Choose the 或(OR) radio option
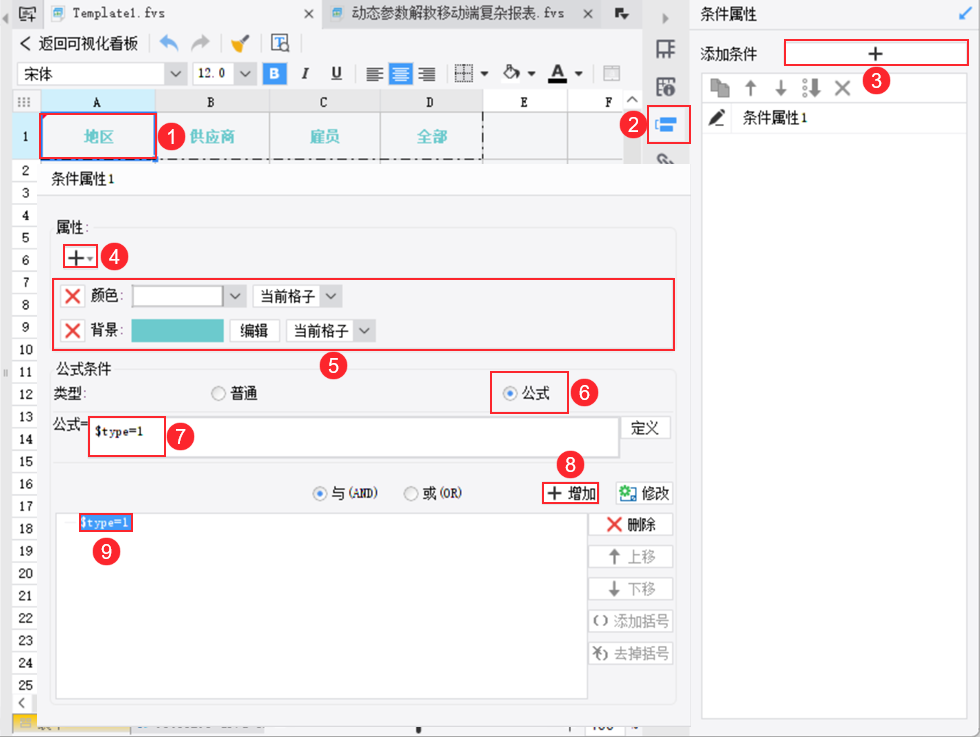This screenshot has width=980, height=737. point(411,493)
